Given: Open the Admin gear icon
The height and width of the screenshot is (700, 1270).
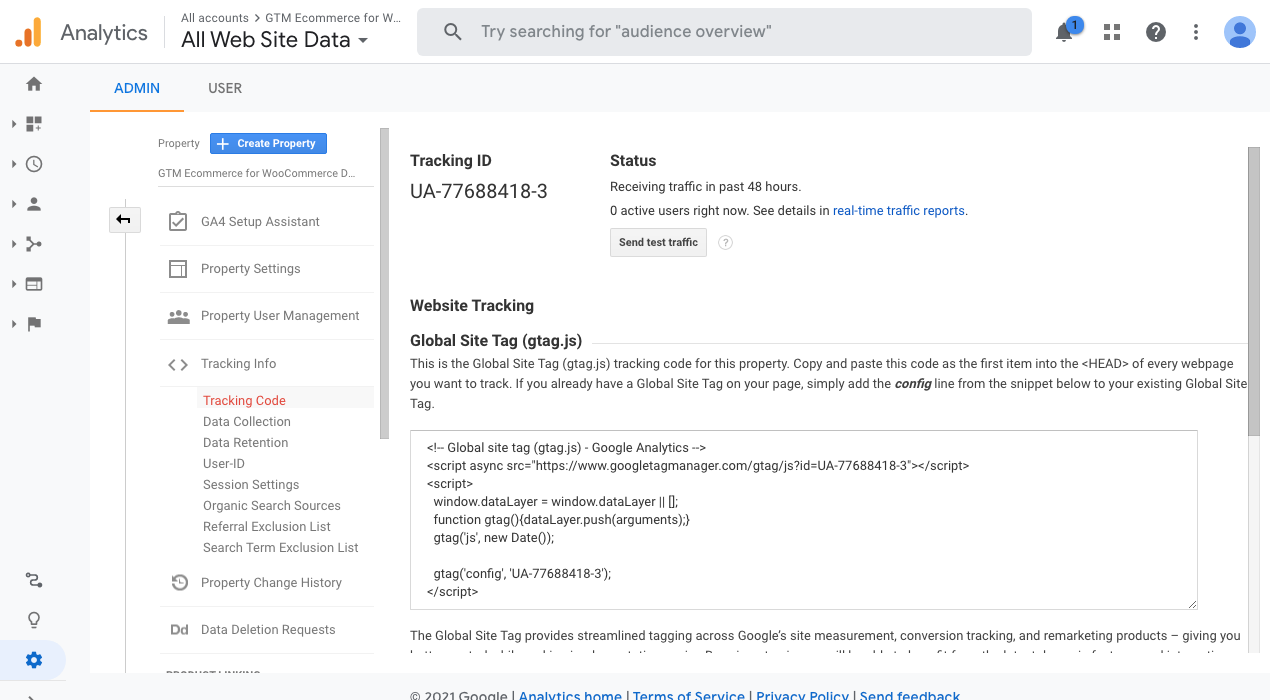Looking at the screenshot, I should 34,660.
